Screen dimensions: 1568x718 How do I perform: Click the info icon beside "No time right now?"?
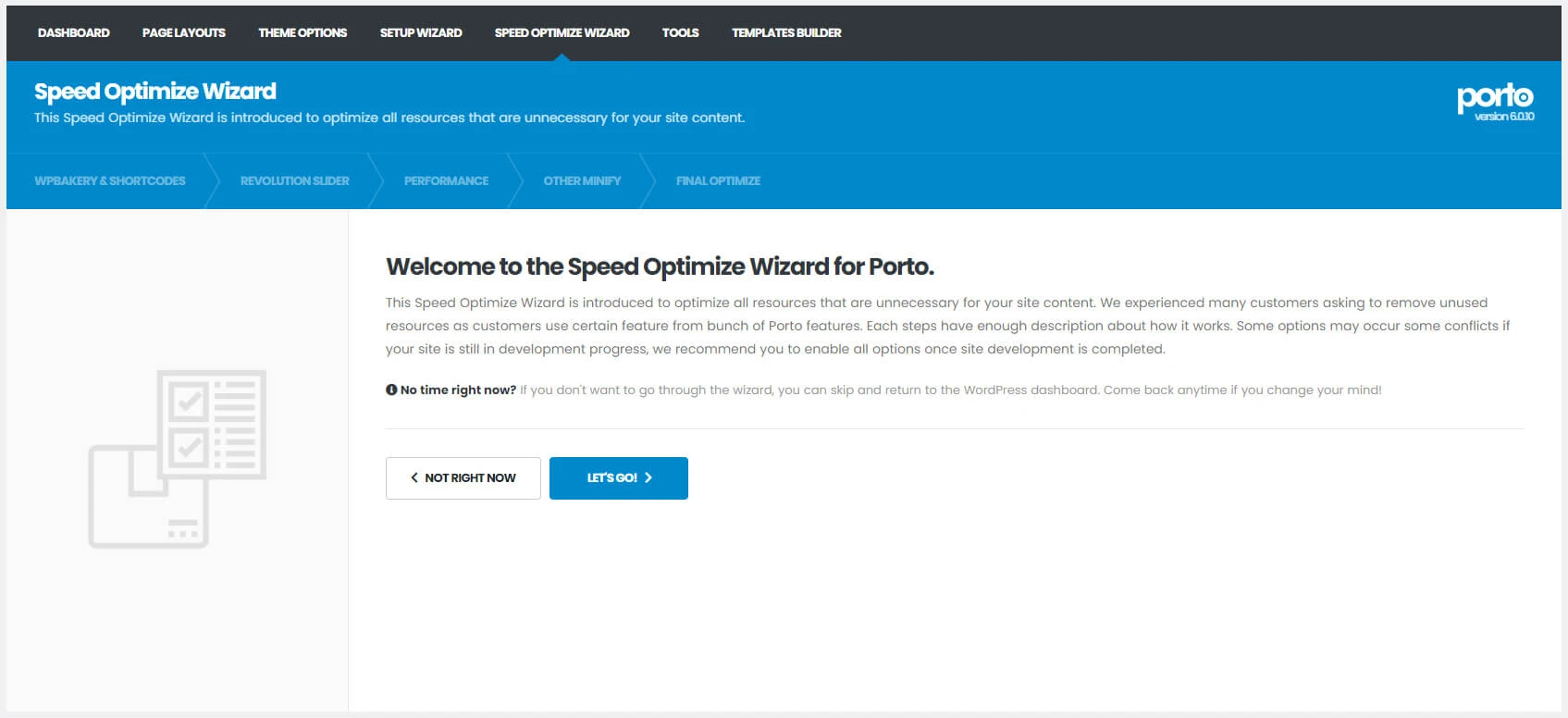(x=391, y=390)
